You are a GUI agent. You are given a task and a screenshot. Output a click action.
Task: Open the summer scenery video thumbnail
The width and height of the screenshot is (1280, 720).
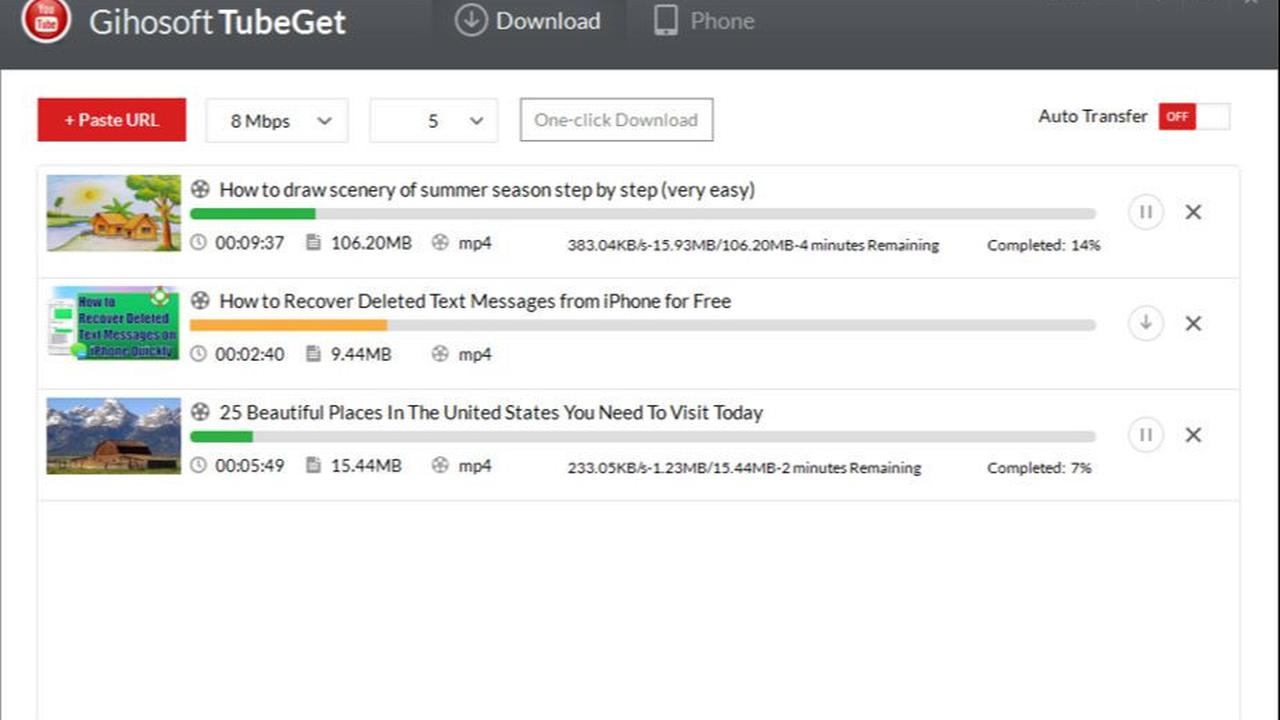click(x=114, y=213)
